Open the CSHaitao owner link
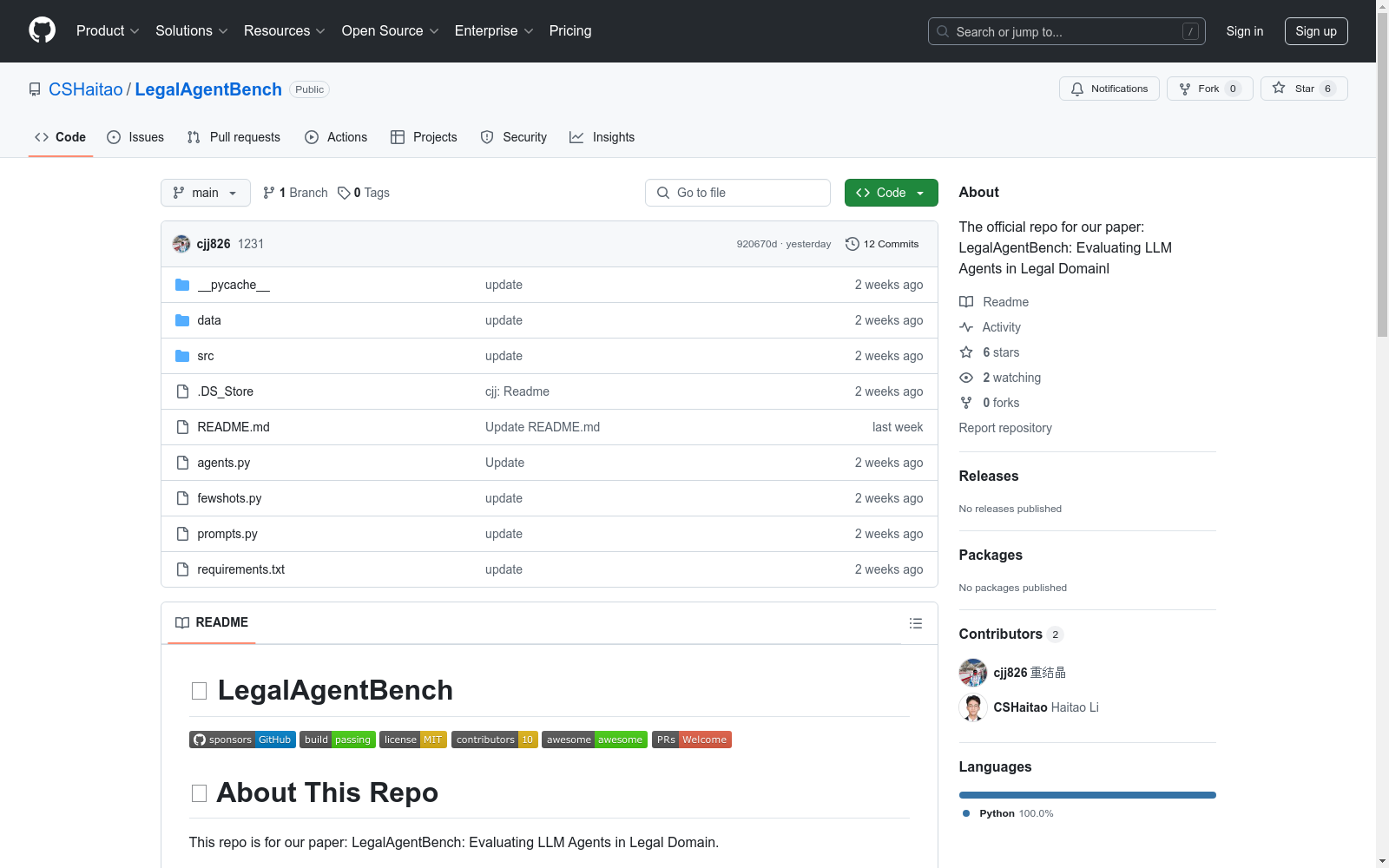 pyautogui.click(x=86, y=89)
